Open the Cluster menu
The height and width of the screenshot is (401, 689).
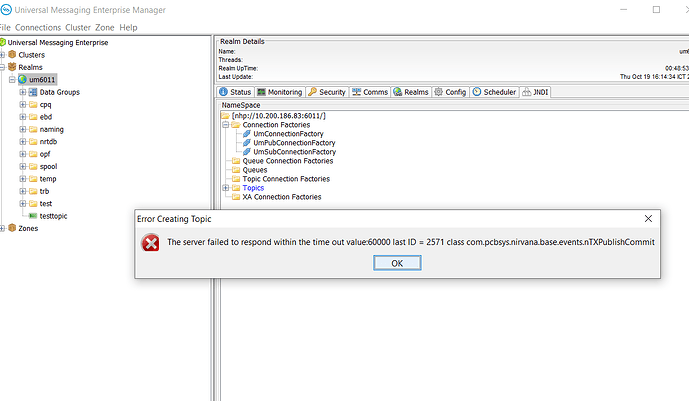click(78, 27)
